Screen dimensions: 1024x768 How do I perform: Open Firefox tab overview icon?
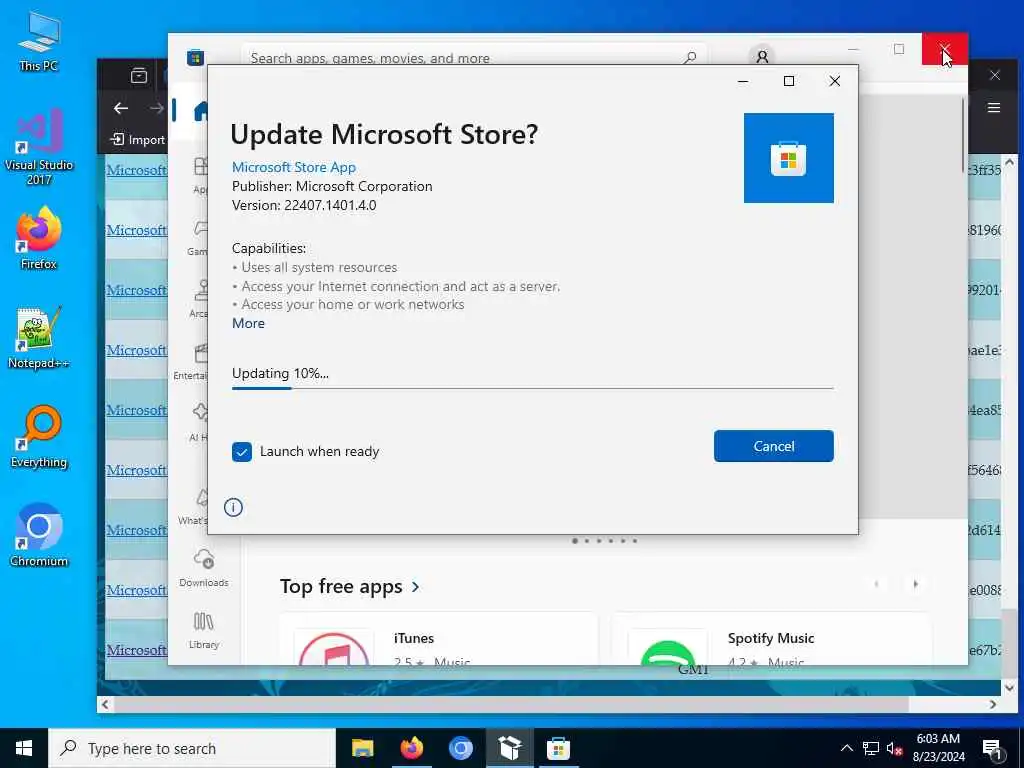pyautogui.click(x=138, y=76)
